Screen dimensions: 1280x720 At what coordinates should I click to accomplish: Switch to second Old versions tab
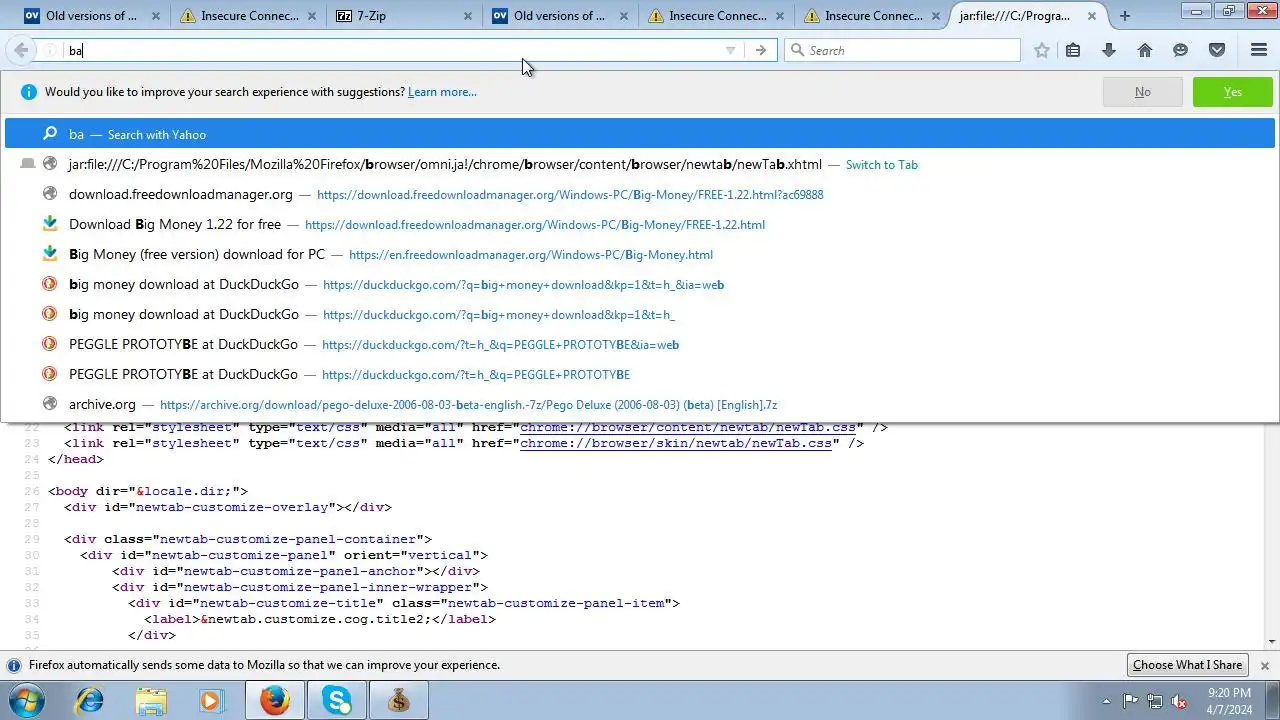click(x=560, y=16)
